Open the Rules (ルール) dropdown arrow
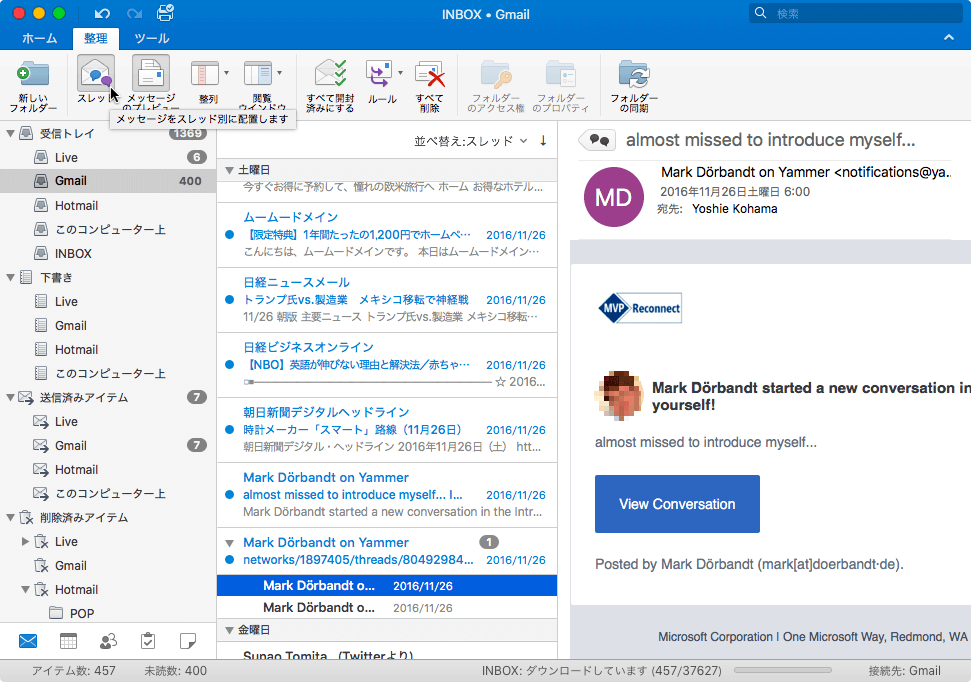 pos(400,73)
